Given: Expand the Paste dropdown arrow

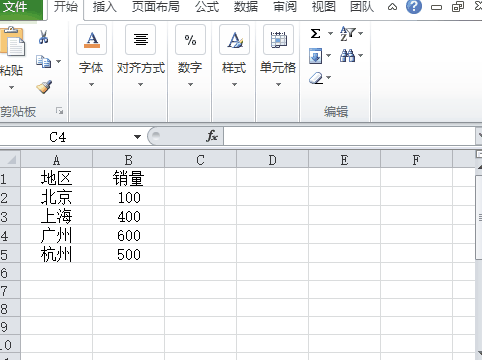Looking at the screenshot, I should [12, 88].
